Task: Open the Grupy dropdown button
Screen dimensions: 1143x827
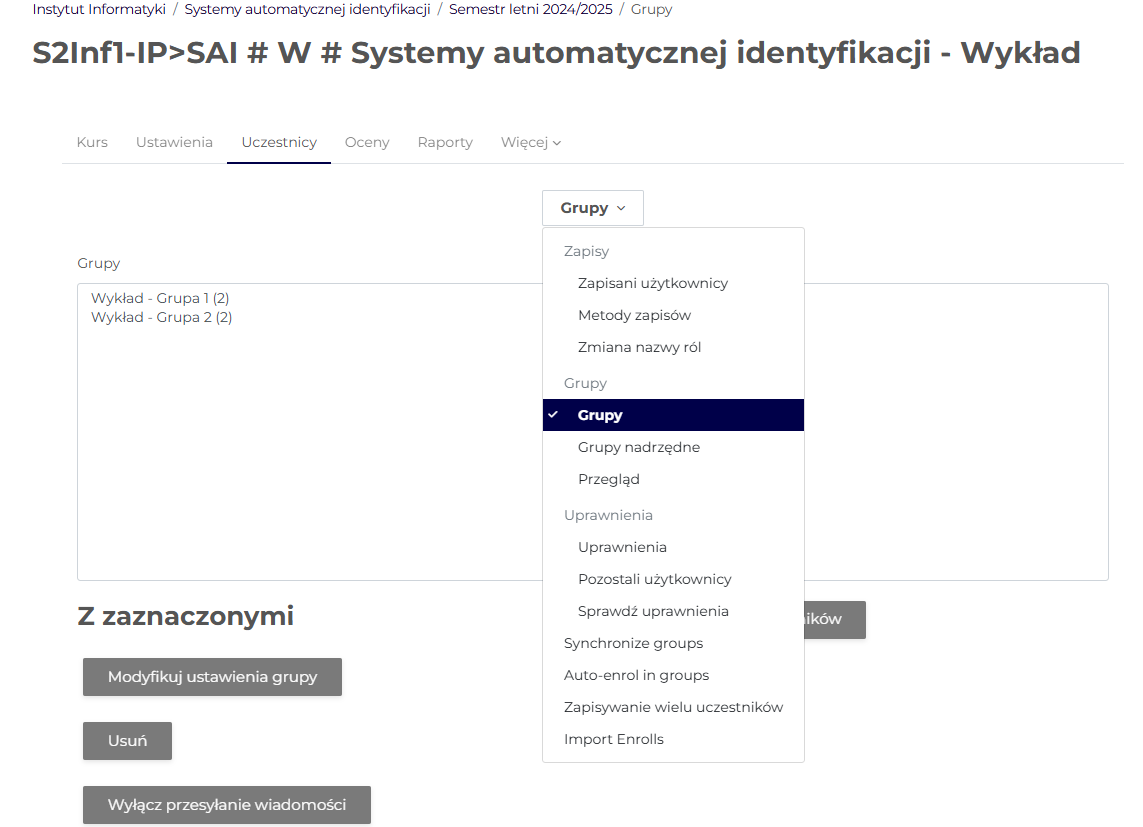Action: tap(592, 208)
